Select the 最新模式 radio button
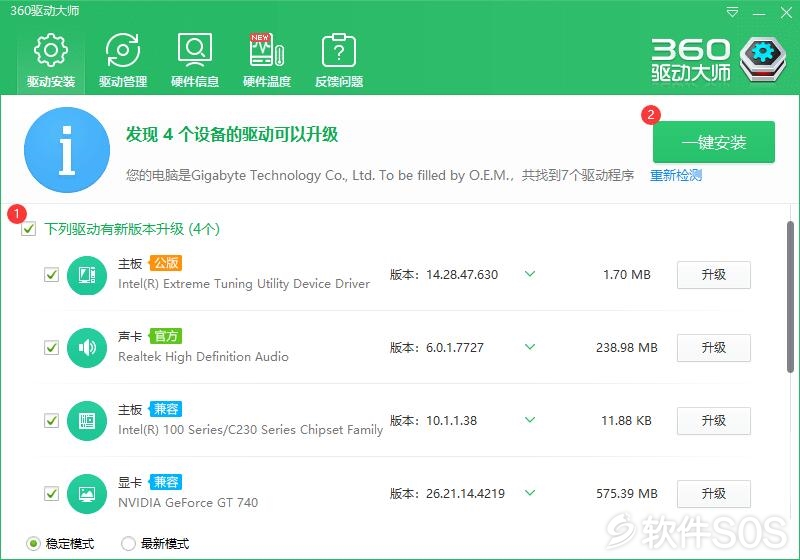The image size is (800, 560). [x=129, y=544]
